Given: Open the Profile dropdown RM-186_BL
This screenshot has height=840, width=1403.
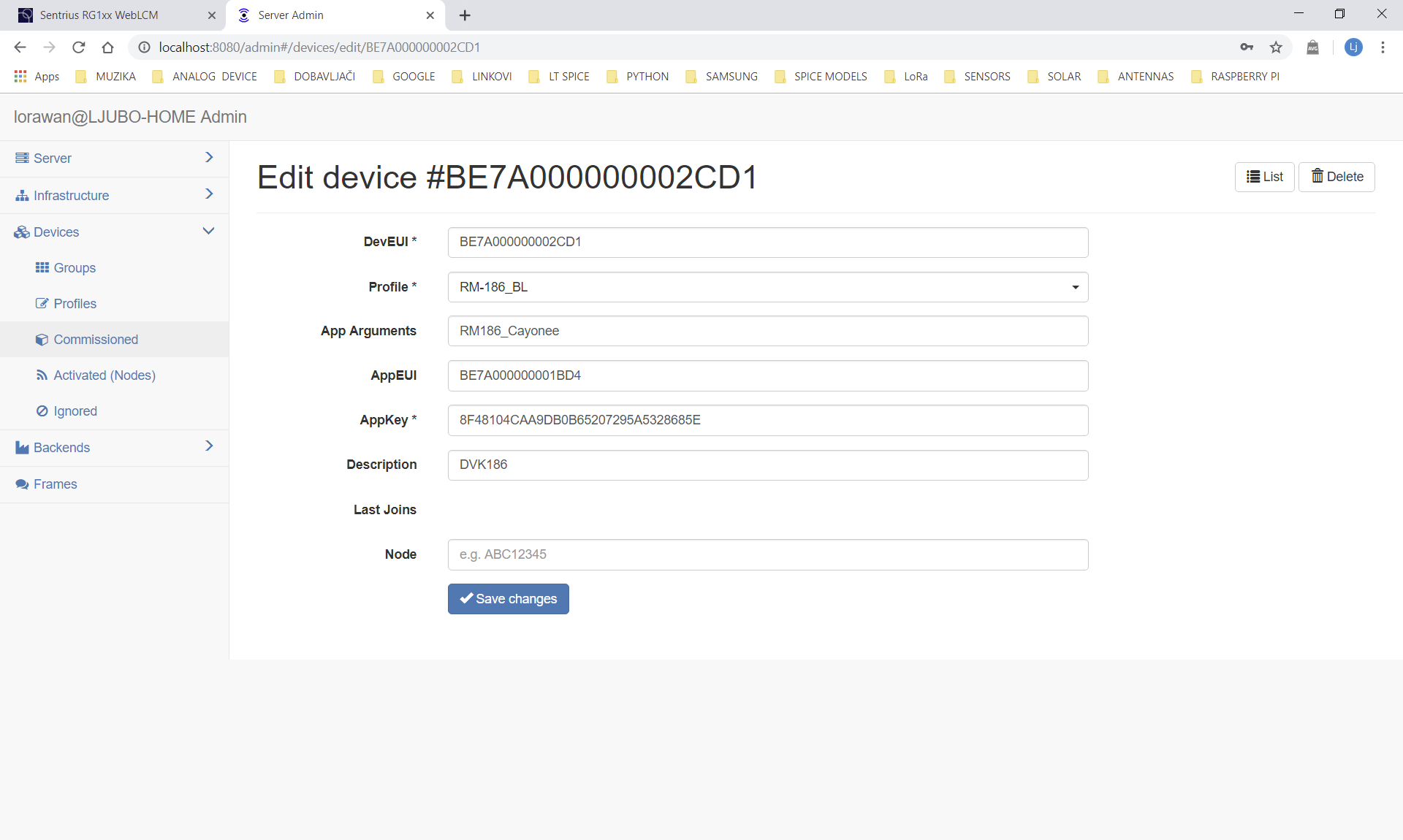Looking at the screenshot, I should 768,287.
